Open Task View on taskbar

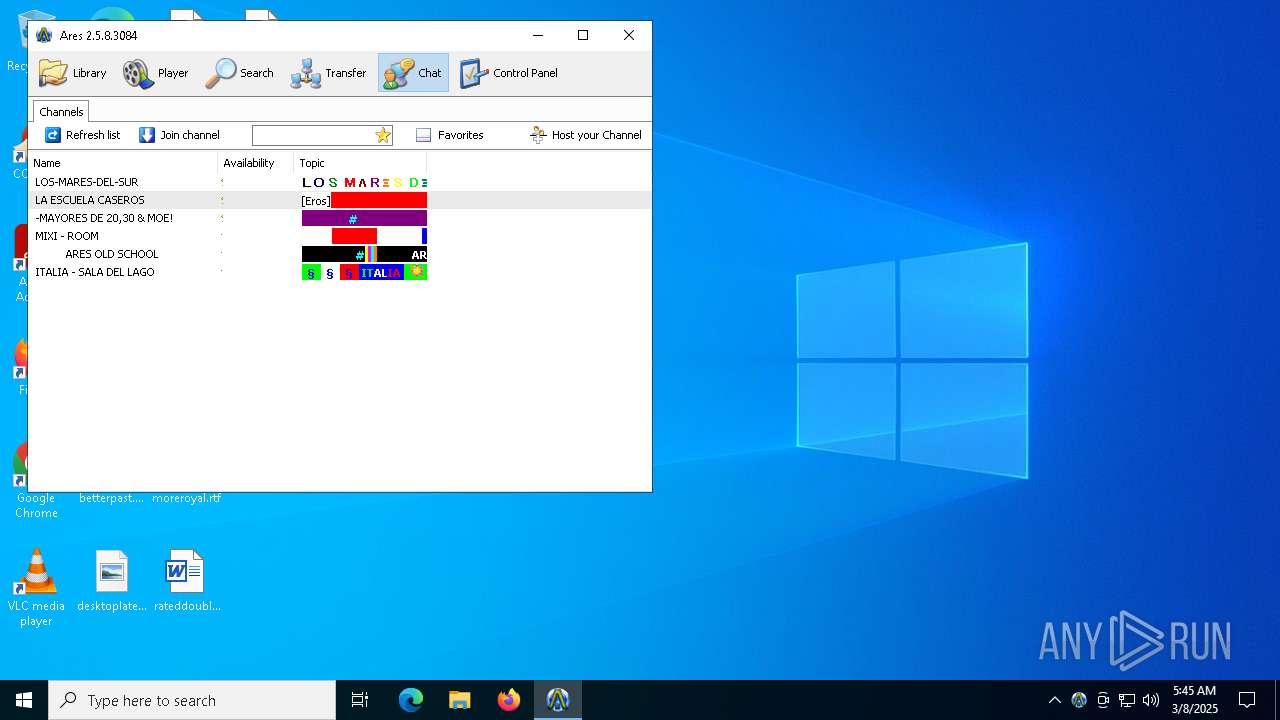click(360, 700)
